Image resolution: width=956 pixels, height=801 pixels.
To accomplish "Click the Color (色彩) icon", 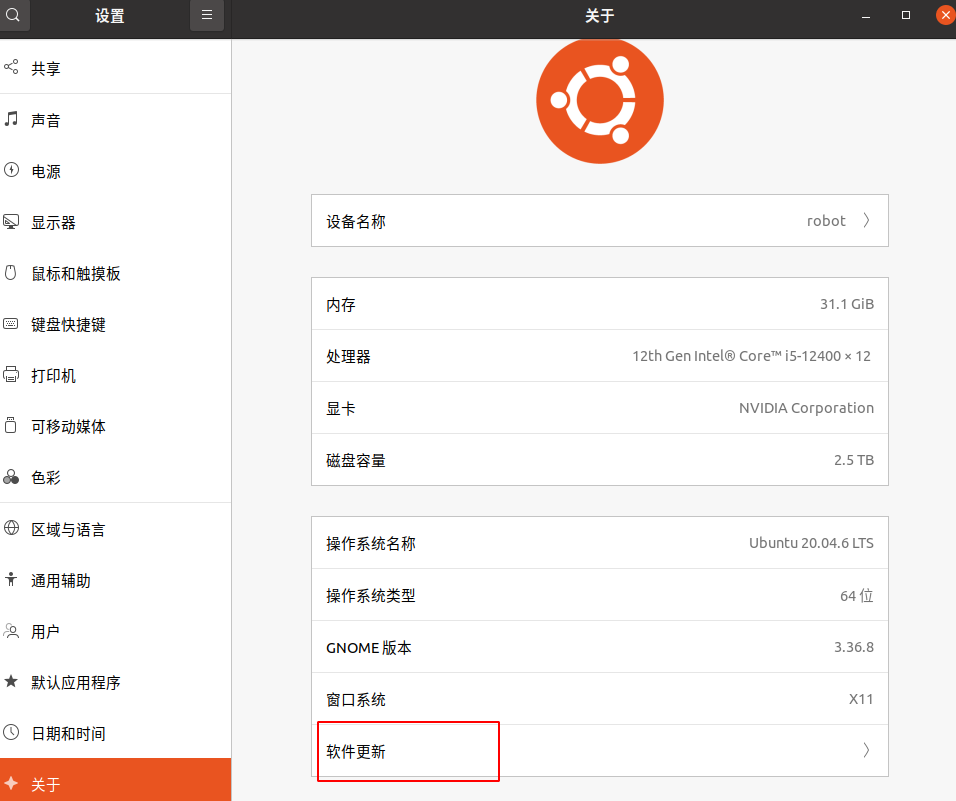I will point(12,478).
